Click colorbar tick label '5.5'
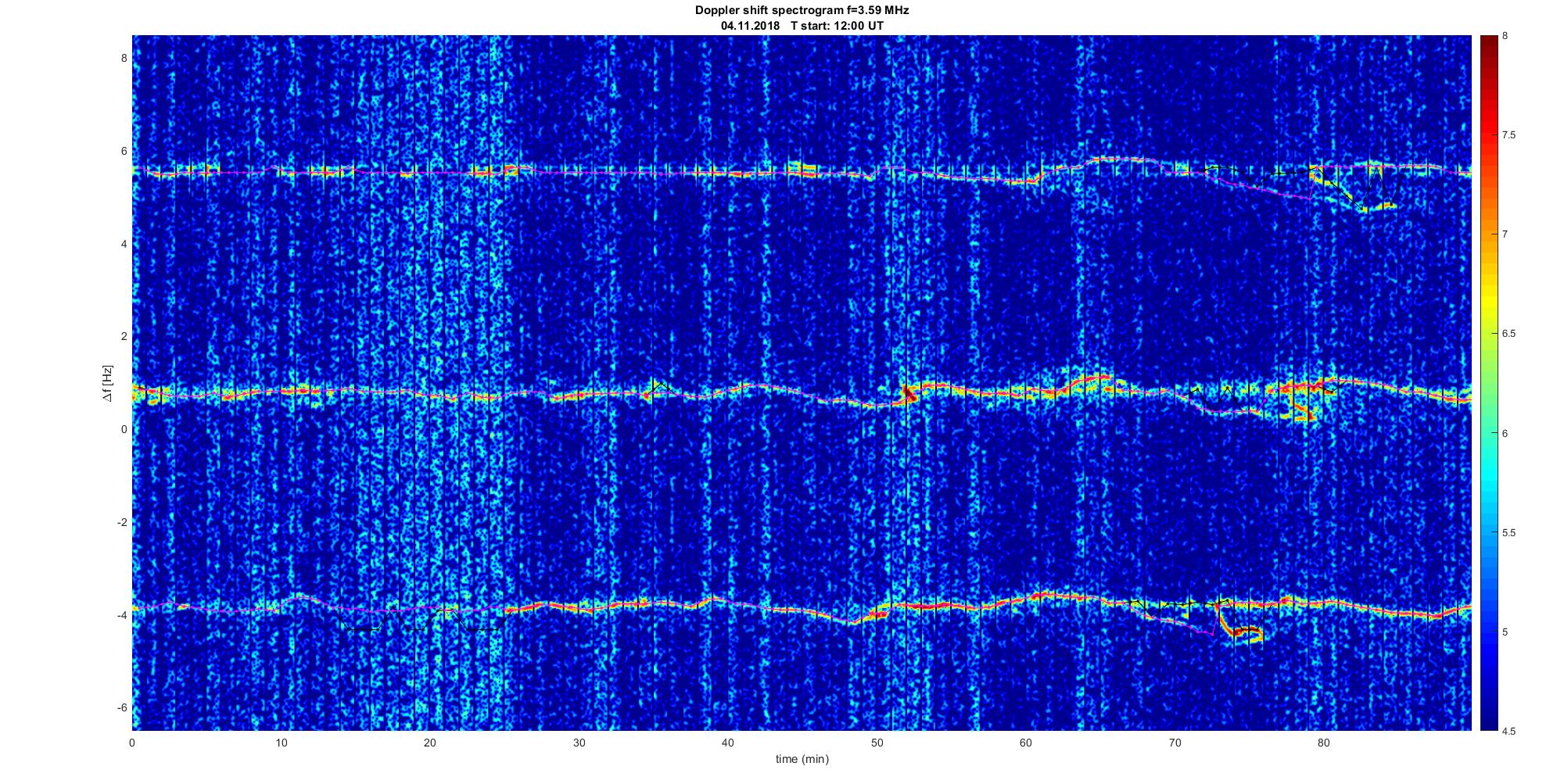 (1509, 532)
